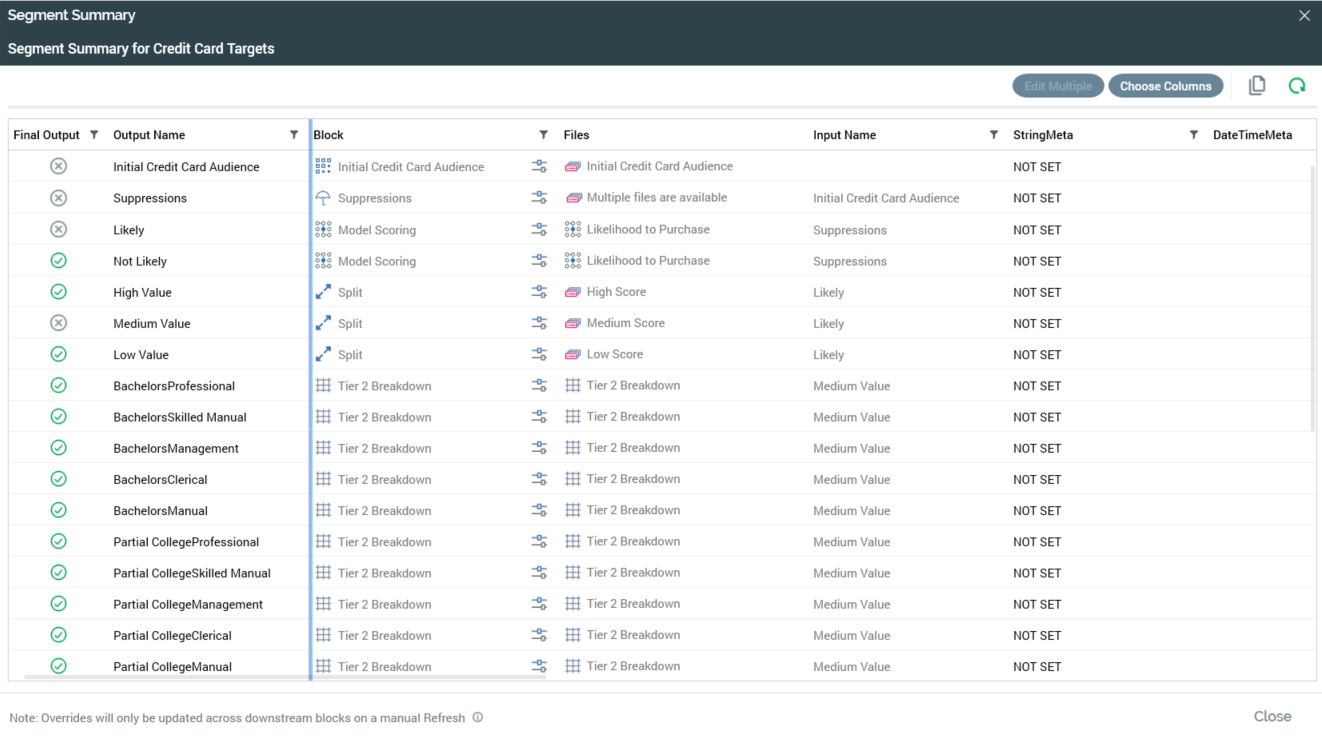Viewport: 1322px width, 740px height.
Task: Open the StringMeta column filter
Action: pos(1193,135)
